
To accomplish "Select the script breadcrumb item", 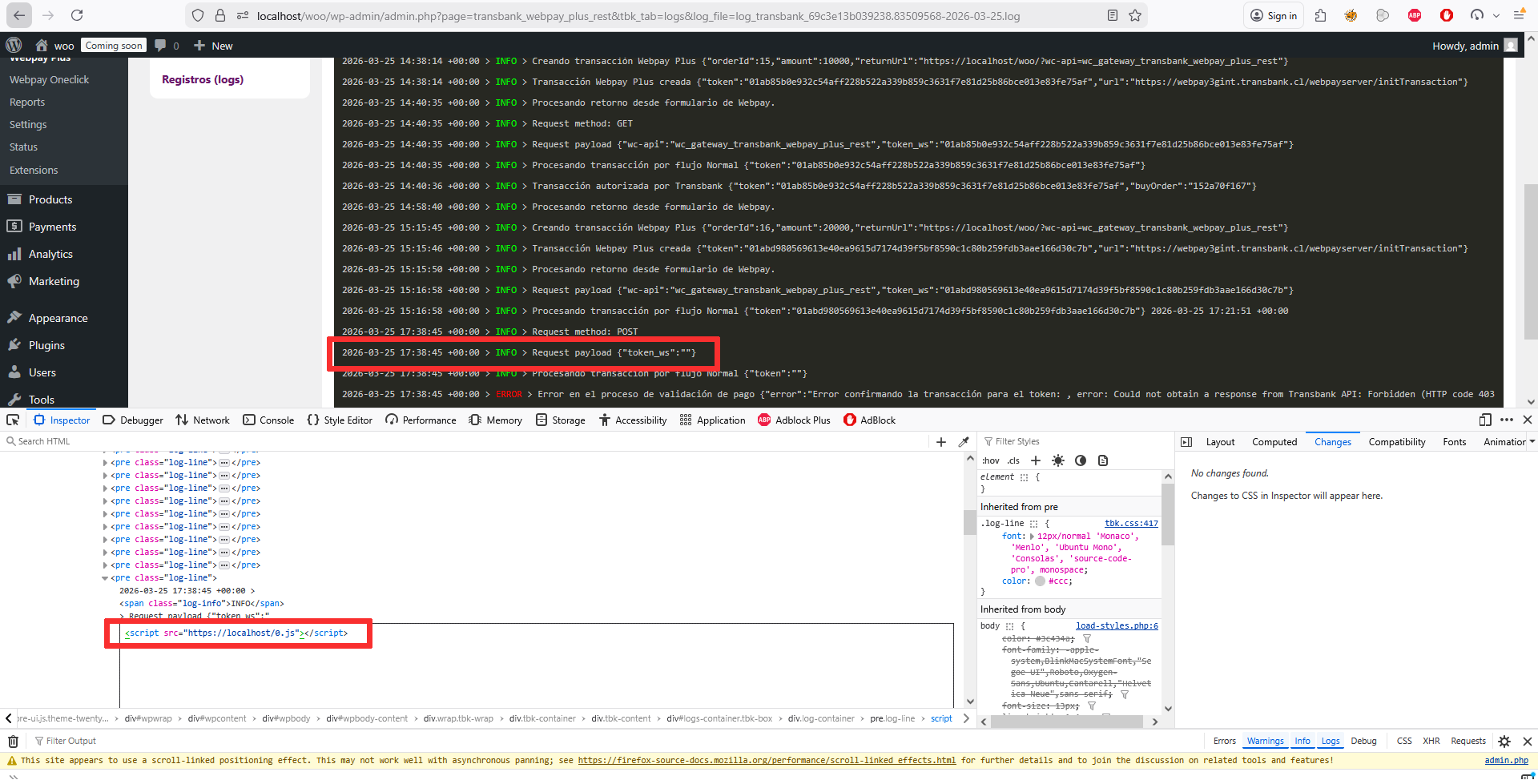I will coord(941,719).
